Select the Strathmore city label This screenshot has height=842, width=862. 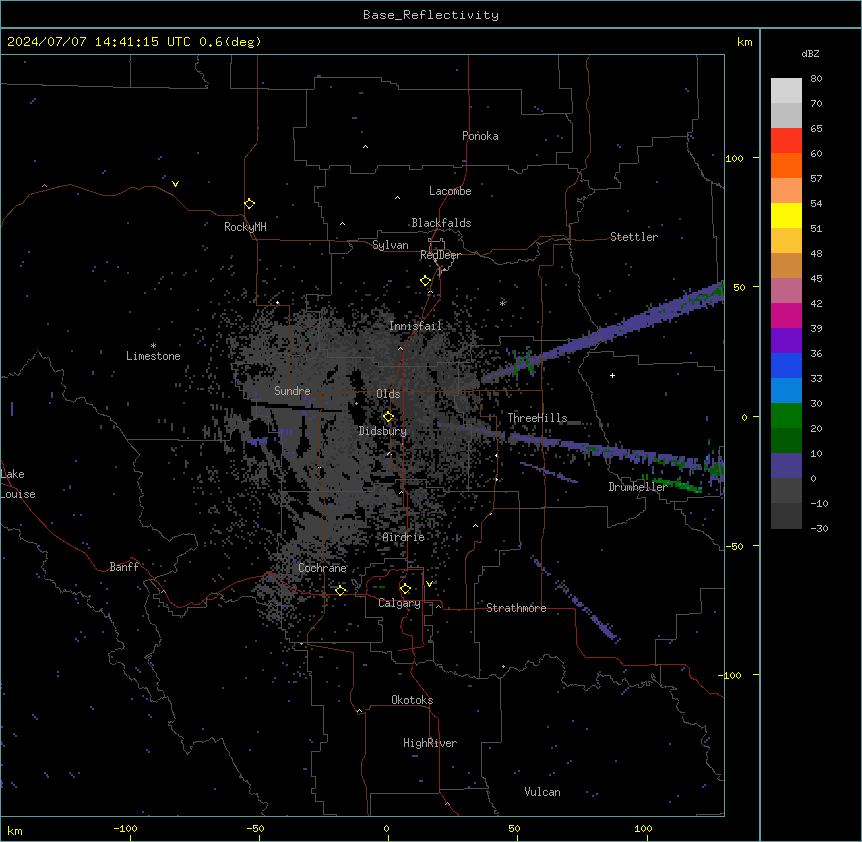coord(516,608)
